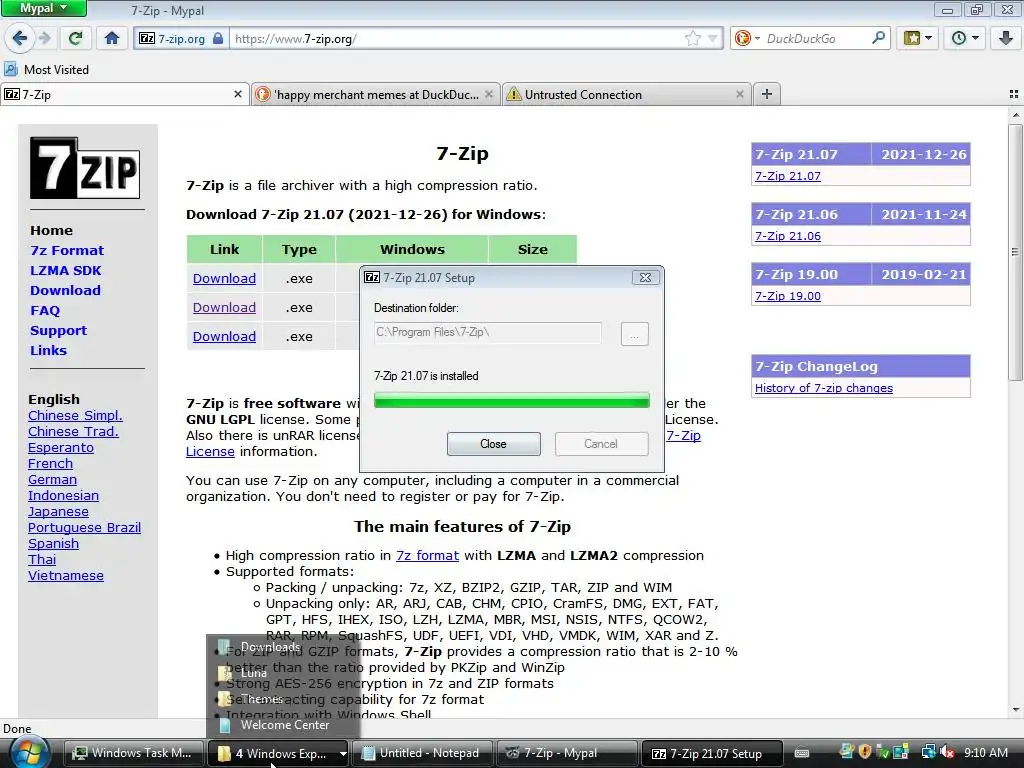Viewport: 1024px width, 768px height.
Task: Reload the page with the refresh icon
Action: coord(76,38)
